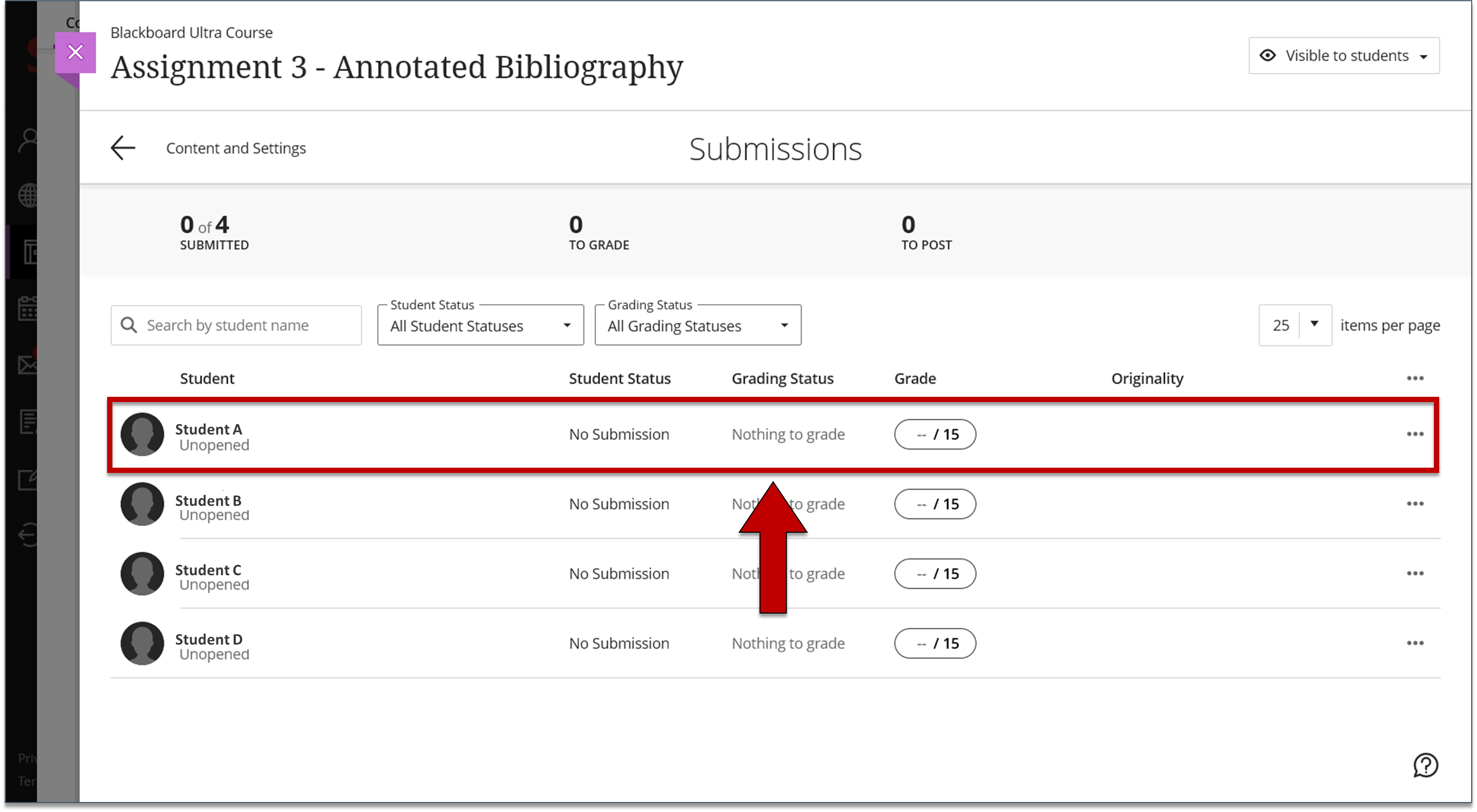This screenshot has width=1477, height=812.
Task: Open Student D row options menu
Action: click(1415, 643)
